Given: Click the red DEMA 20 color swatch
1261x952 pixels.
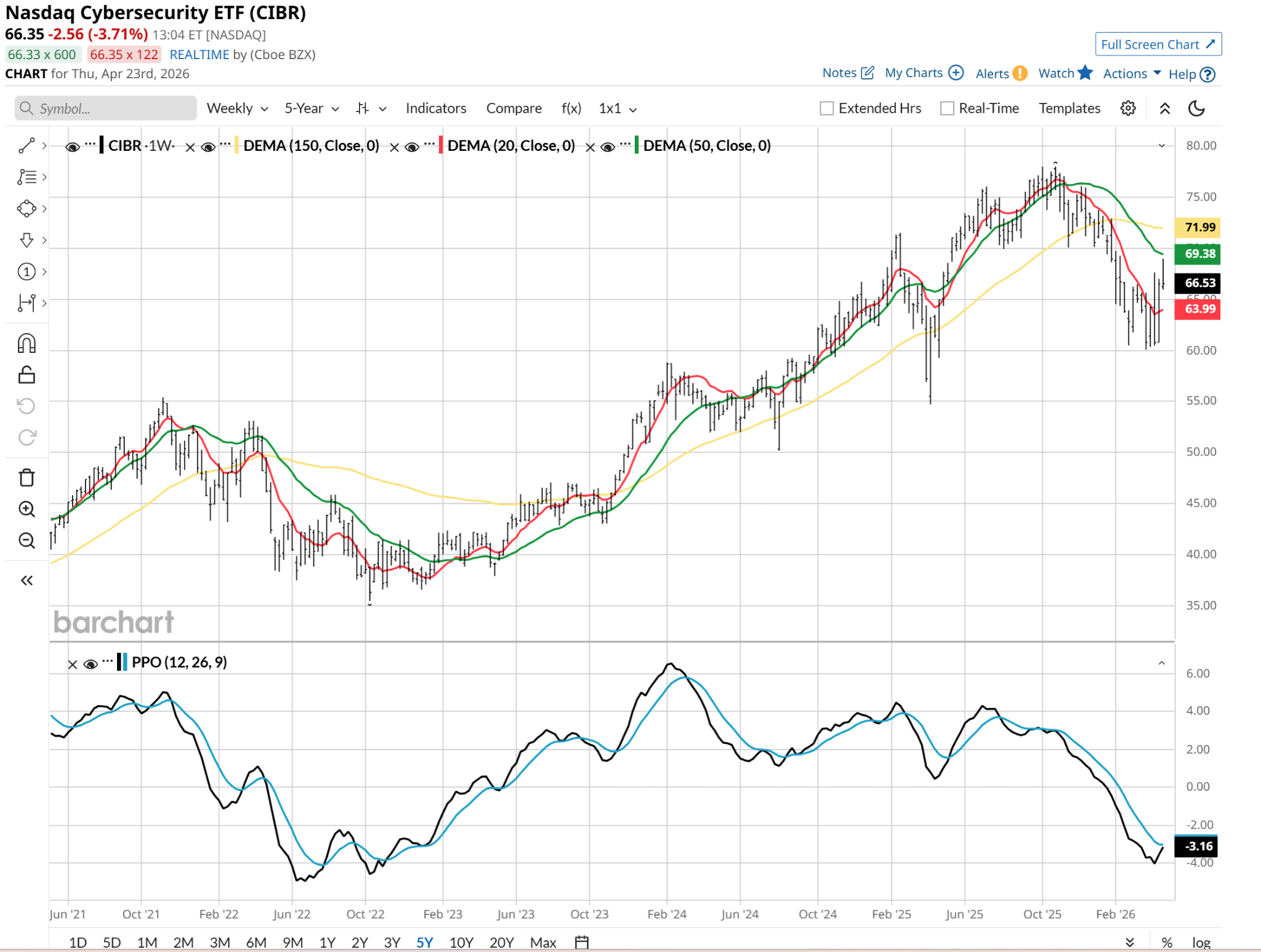Looking at the screenshot, I should click(x=441, y=146).
